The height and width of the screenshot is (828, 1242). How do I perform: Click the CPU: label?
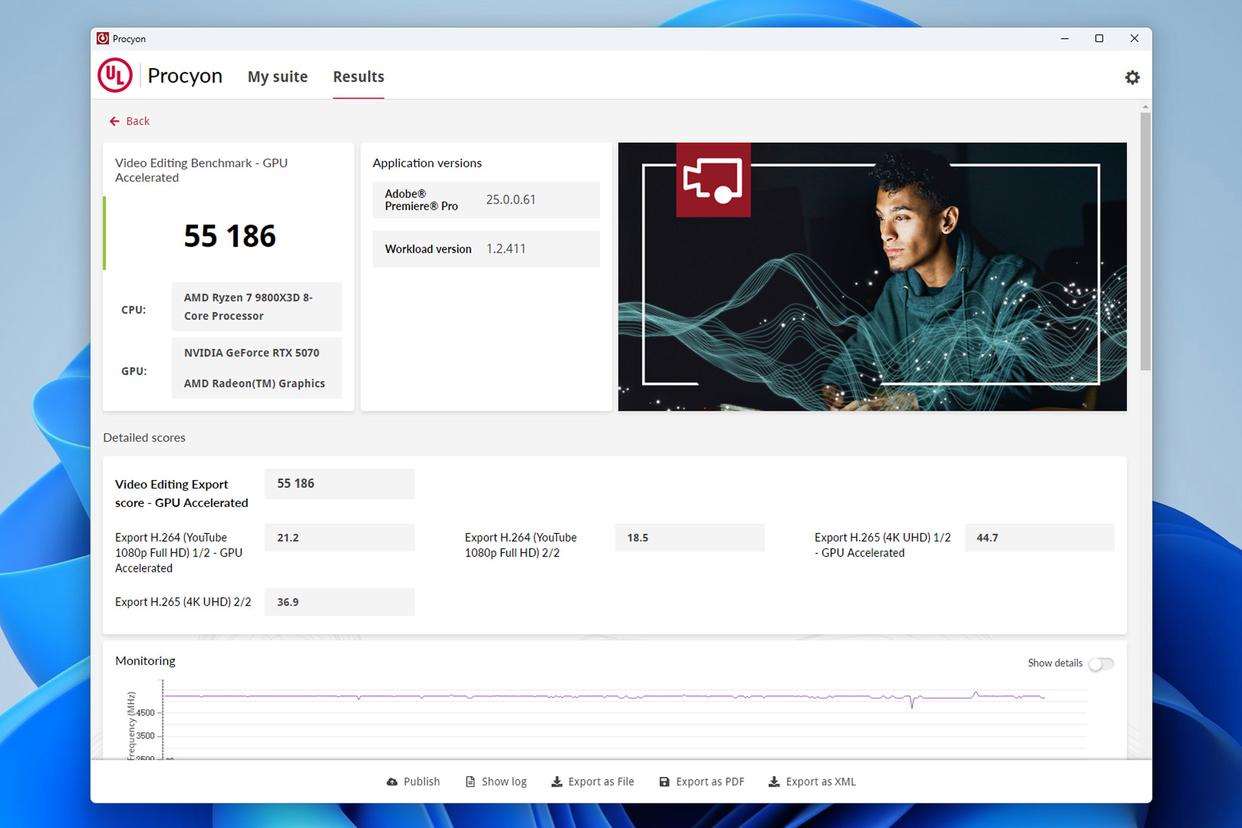[x=134, y=310]
